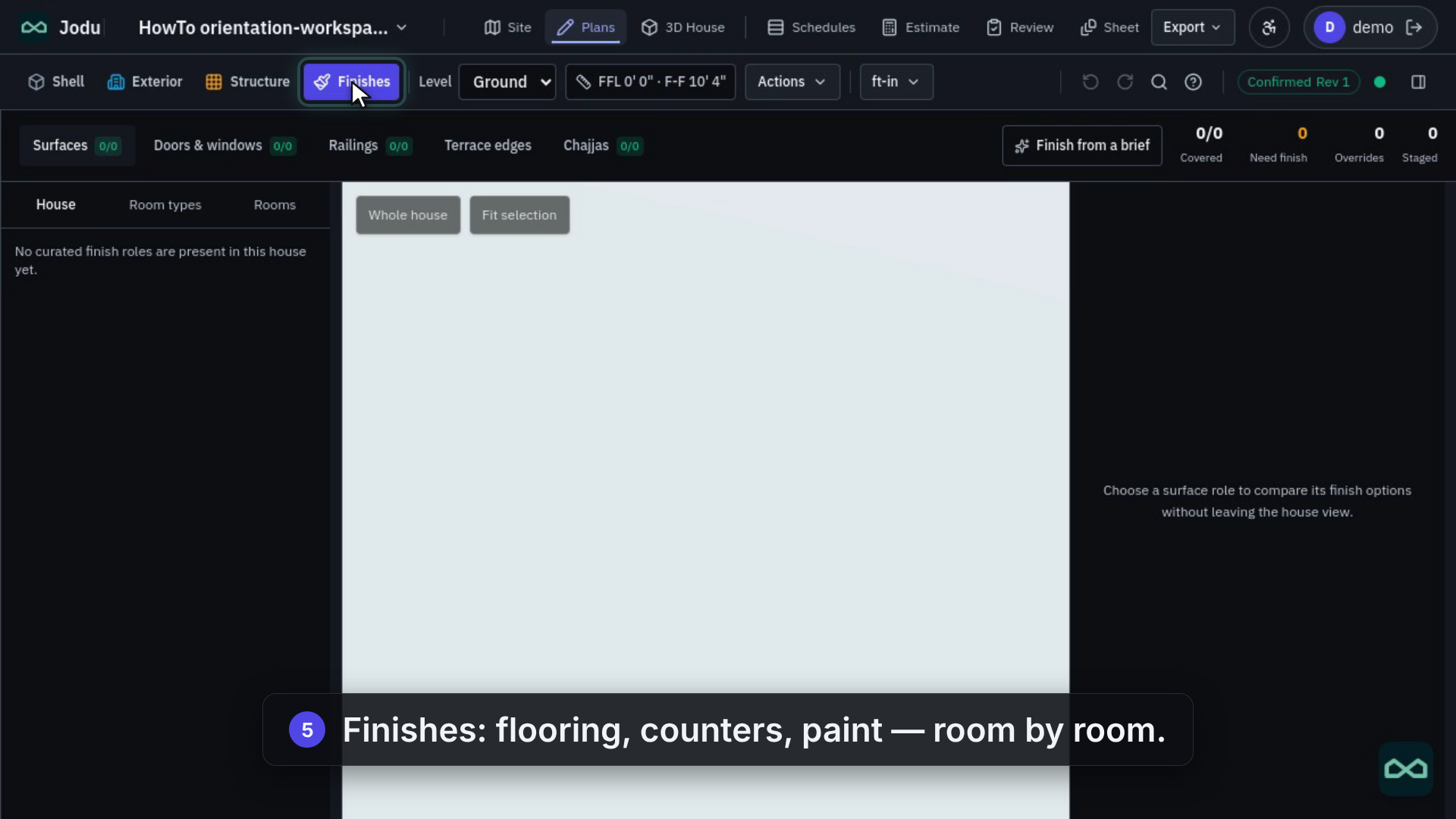Viewport: 1456px width, 819px height.
Task: Open the Sheet view
Action: click(x=1109, y=27)
